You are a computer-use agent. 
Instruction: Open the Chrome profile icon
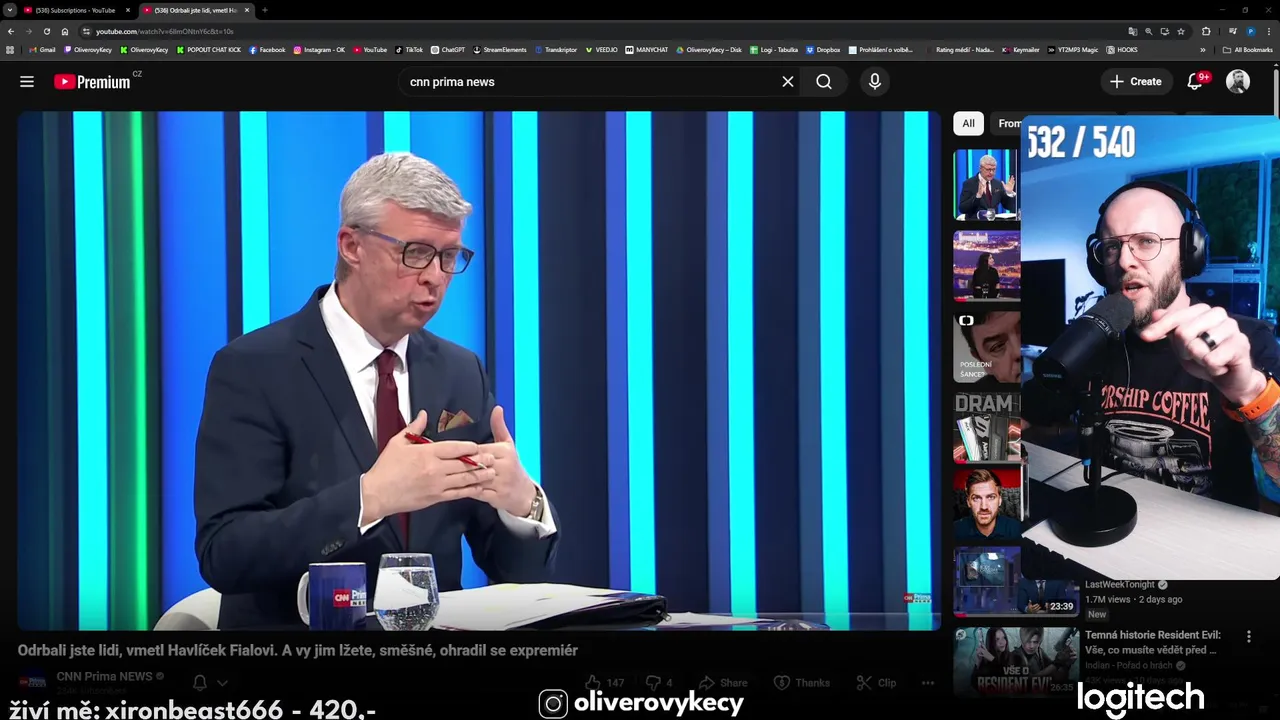click(x=1251, y=31)
